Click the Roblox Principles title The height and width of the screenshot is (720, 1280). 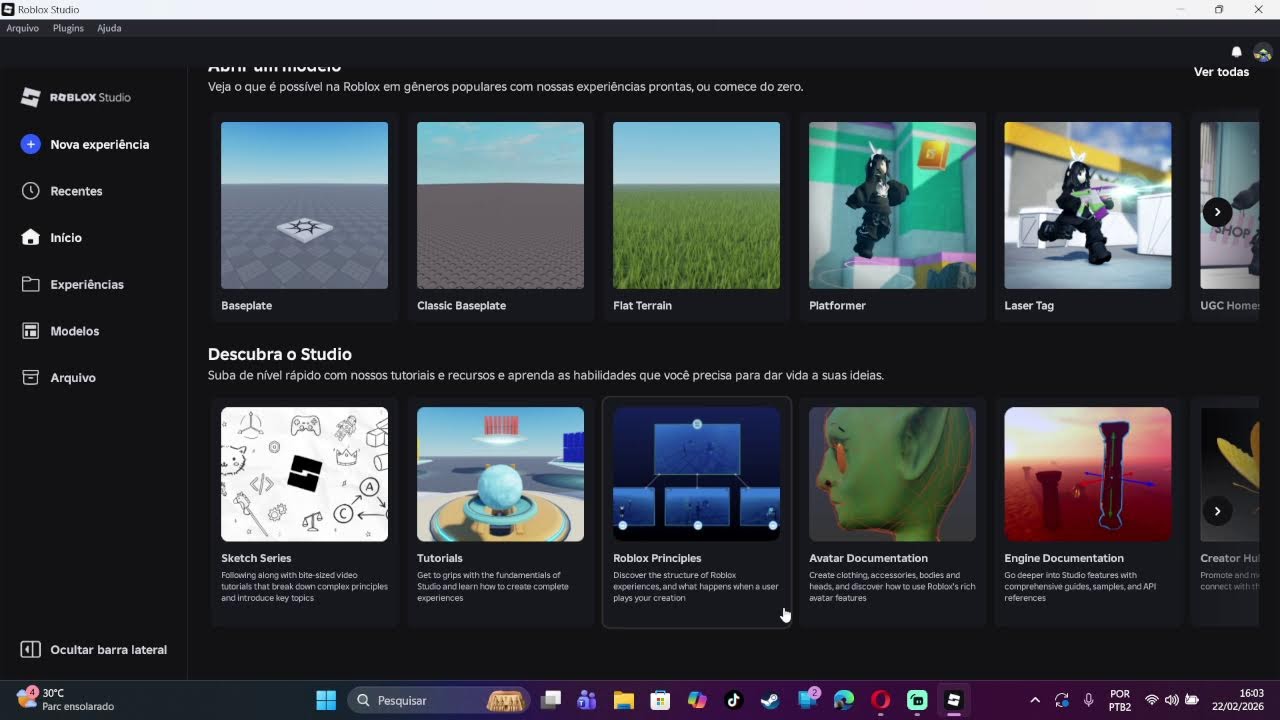657,558
